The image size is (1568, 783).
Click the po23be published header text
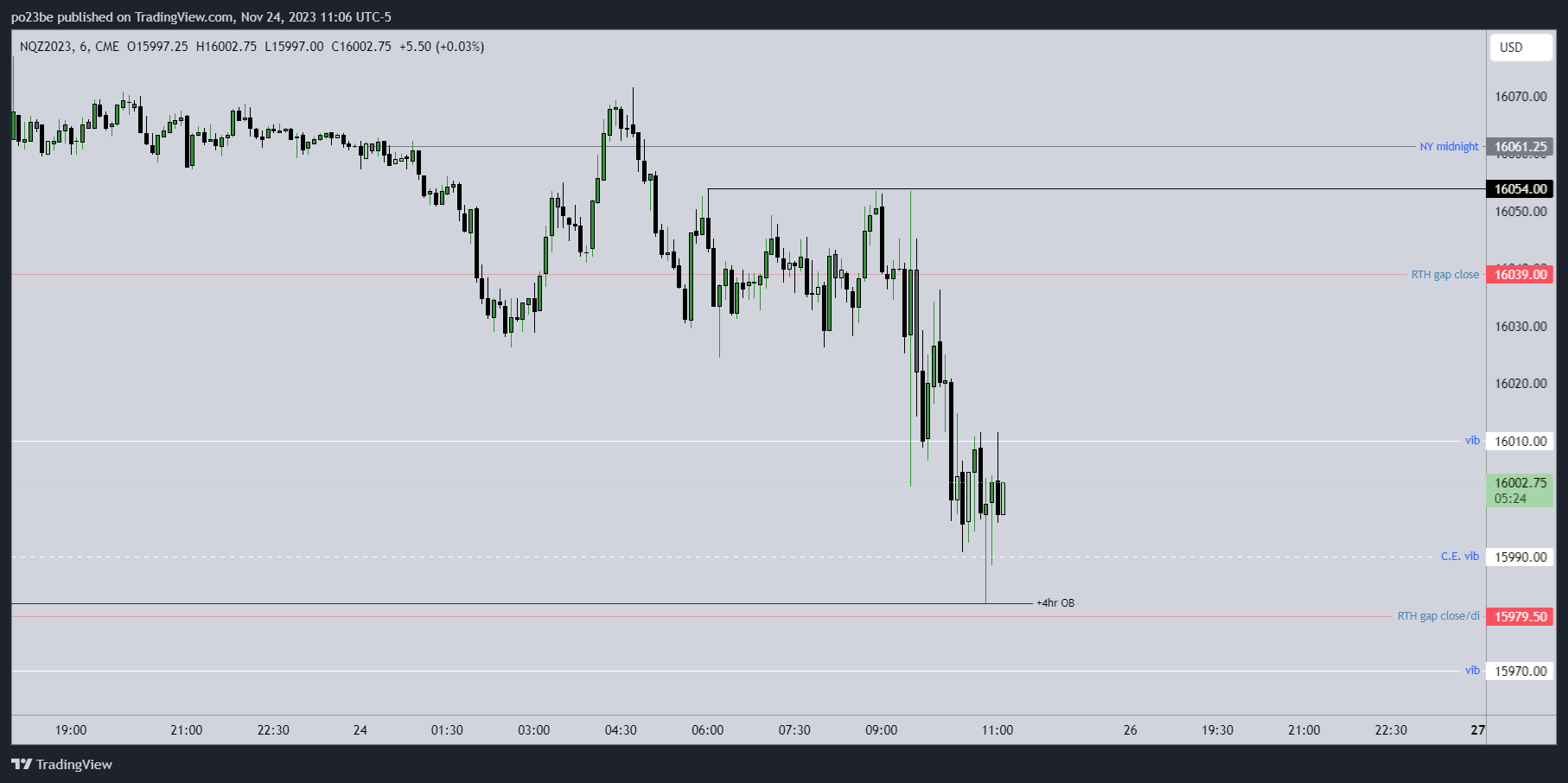(201, 17)
